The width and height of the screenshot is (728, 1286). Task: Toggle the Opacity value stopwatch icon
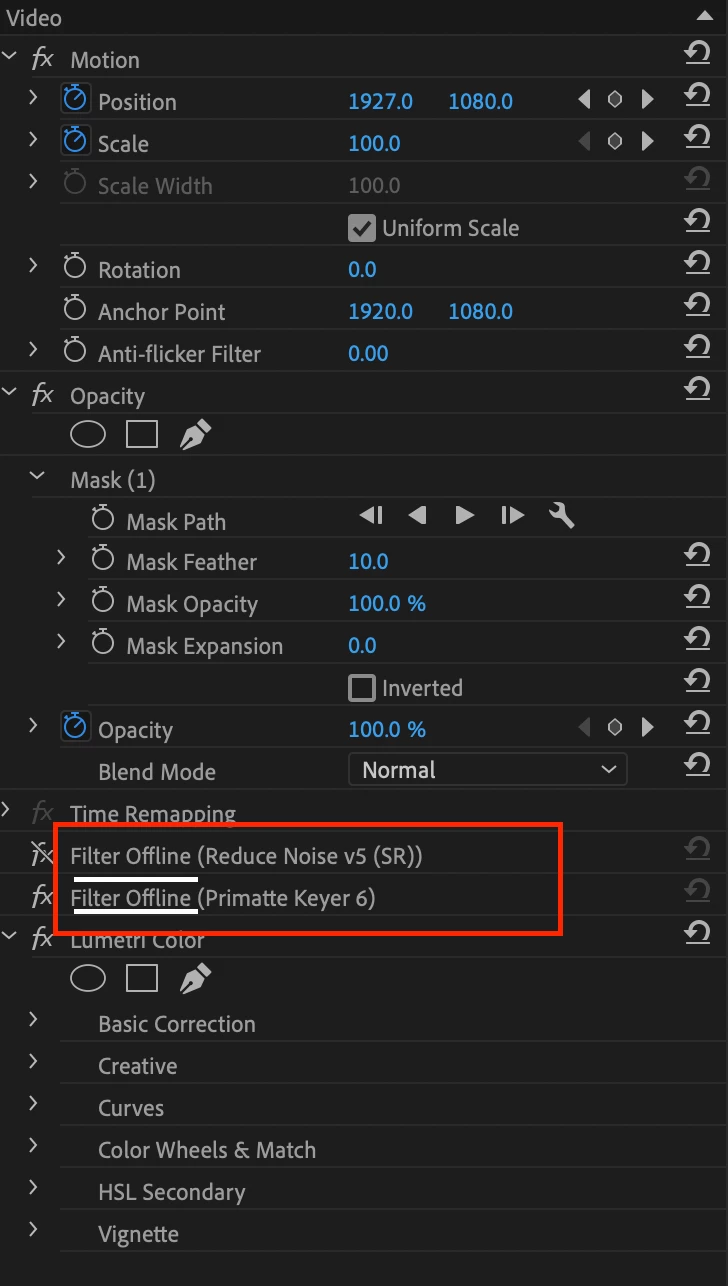(75, 728)
